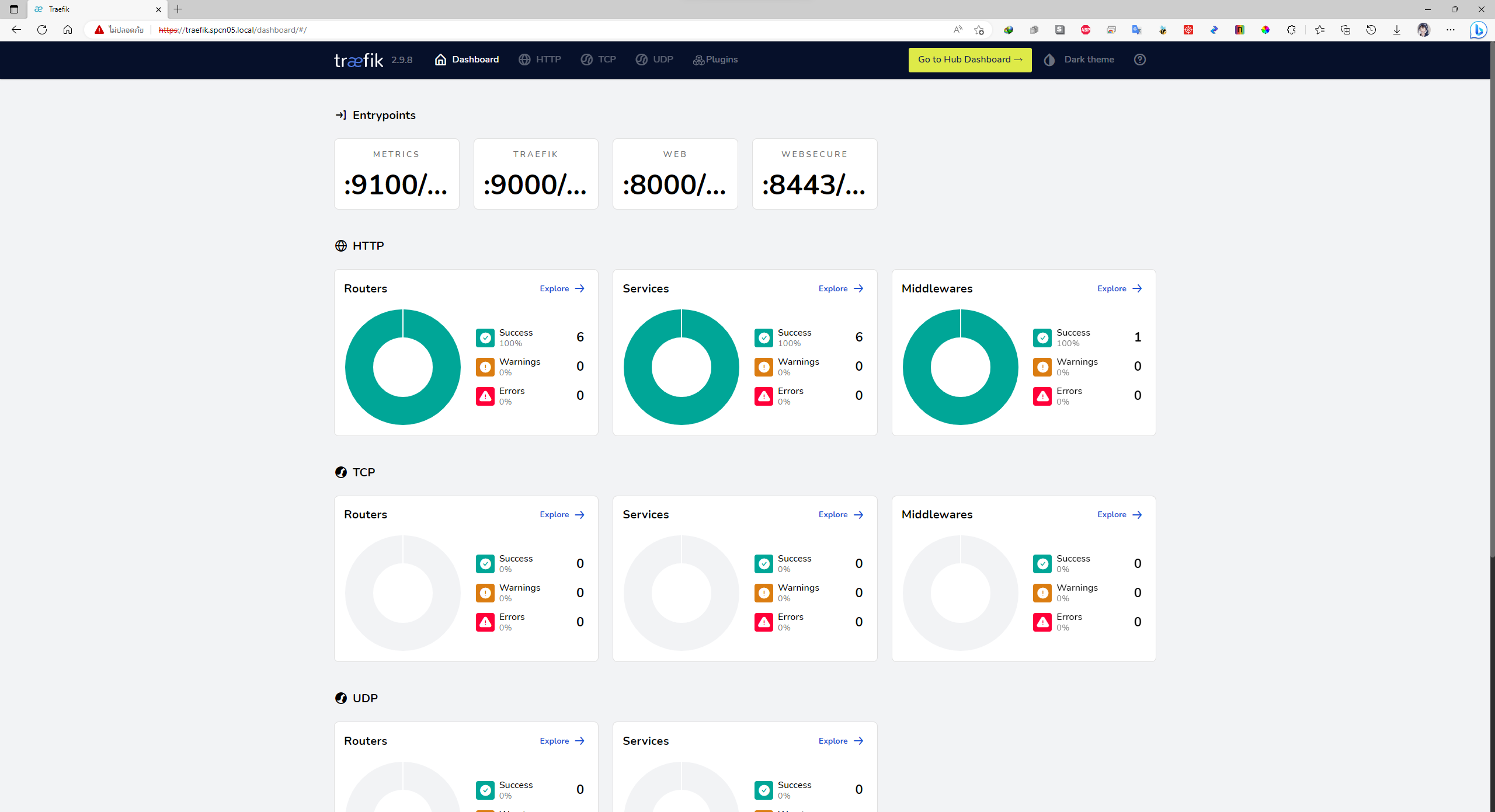Click the browser downloads icon
The width and height of the screenshot is (1495, 812).
(x=1397, y=30)
